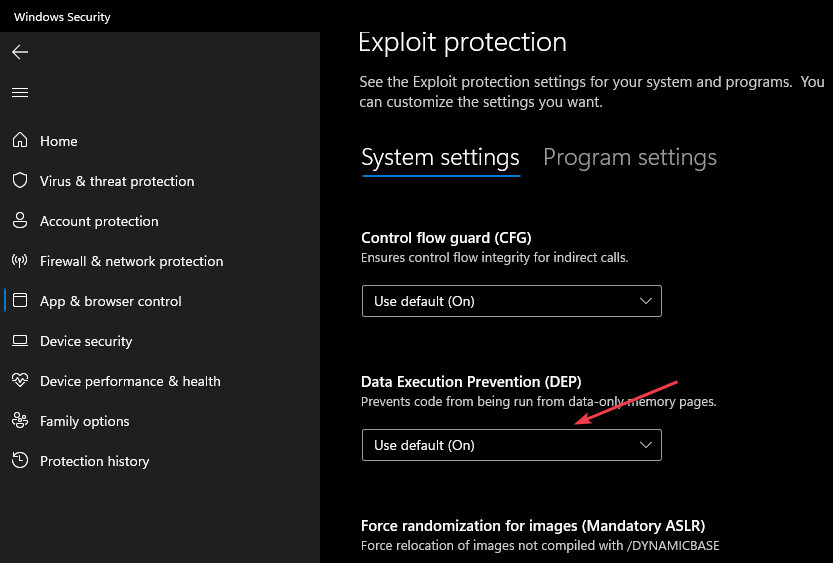Viewport: 833px width, 563px height.
Task: Open Firewall & network protection section
Action: point(131,261)
